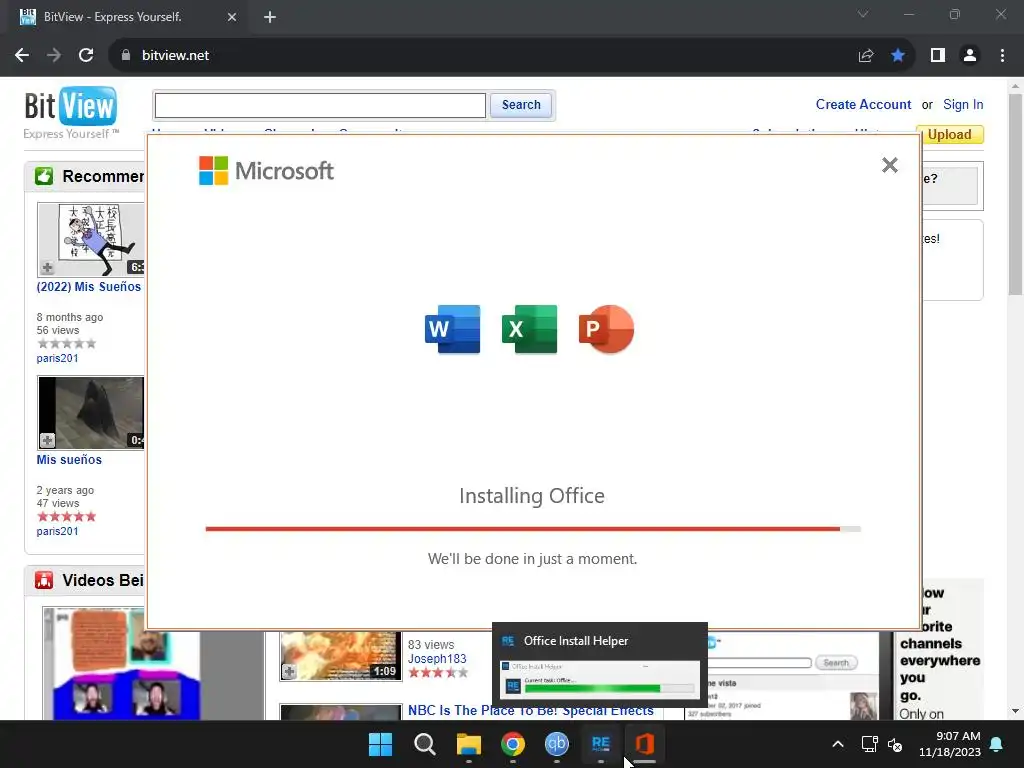Viewport: 1024px width, 768px height.
Task: Open (2022) Mis Sueños video link
Action: (89, 287)
